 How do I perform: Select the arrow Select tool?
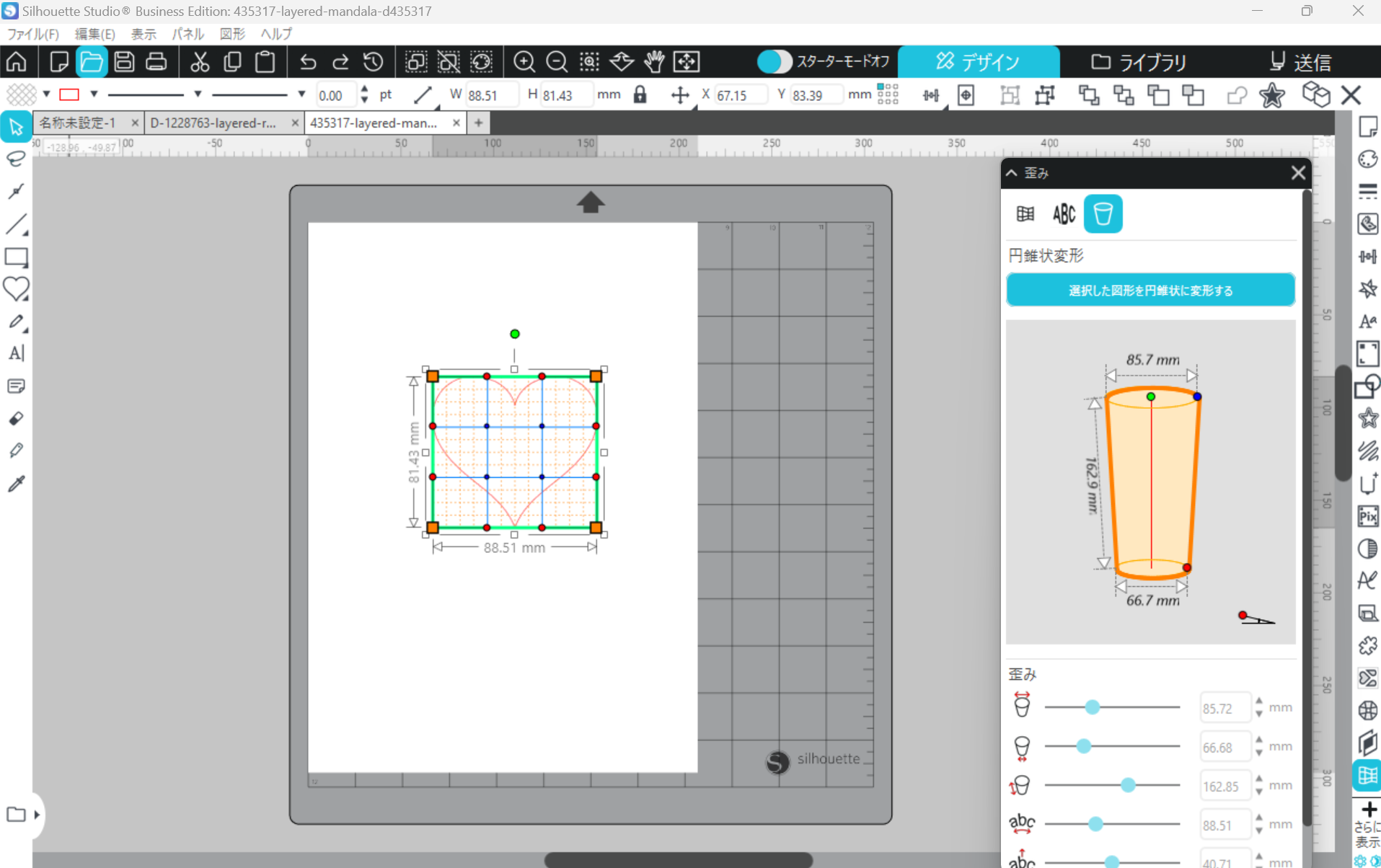(16, 128)
